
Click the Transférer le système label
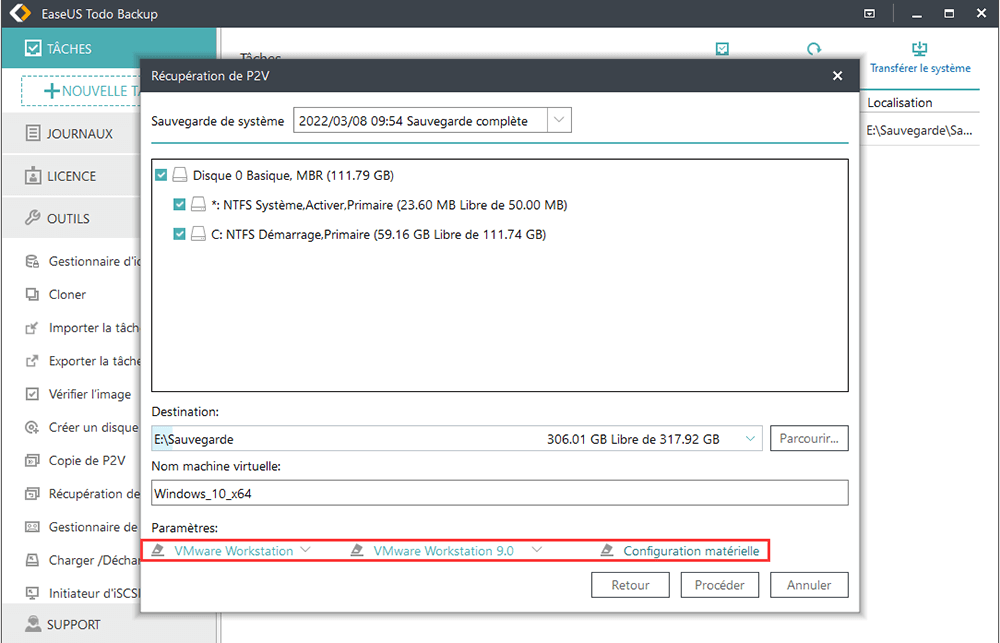click(920, 68)
